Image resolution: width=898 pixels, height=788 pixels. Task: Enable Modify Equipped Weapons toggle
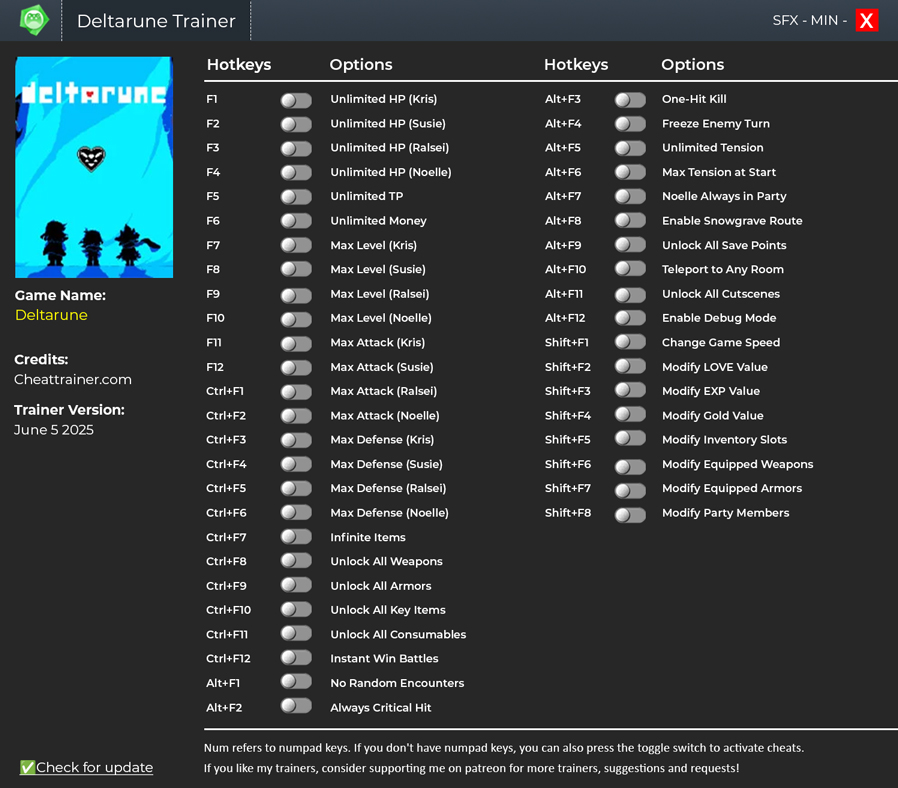click(x=630, y=466)
